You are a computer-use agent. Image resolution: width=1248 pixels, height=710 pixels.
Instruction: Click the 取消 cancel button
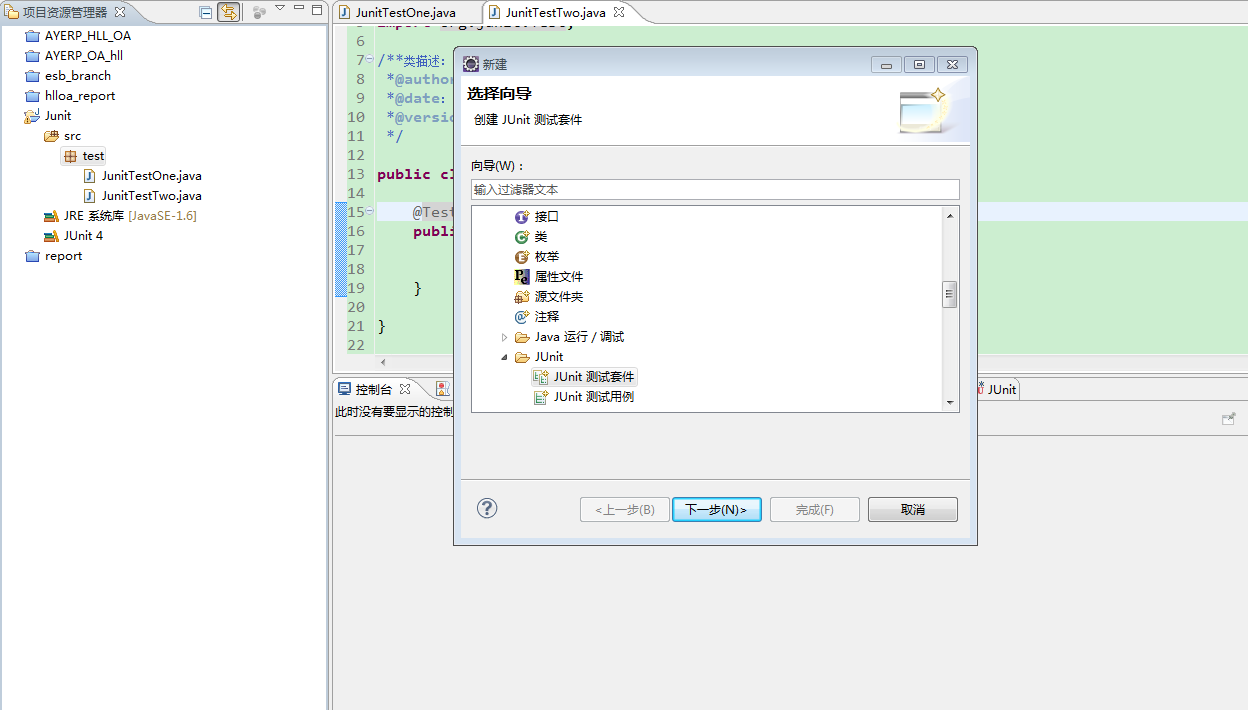(x=913, y=509)
